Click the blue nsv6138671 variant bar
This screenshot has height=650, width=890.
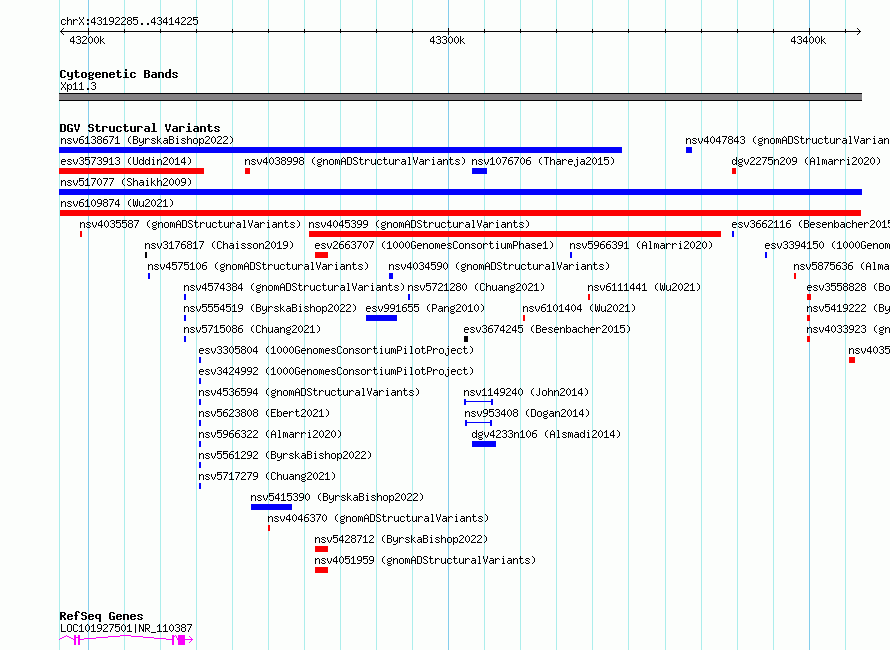click(341, 150)
